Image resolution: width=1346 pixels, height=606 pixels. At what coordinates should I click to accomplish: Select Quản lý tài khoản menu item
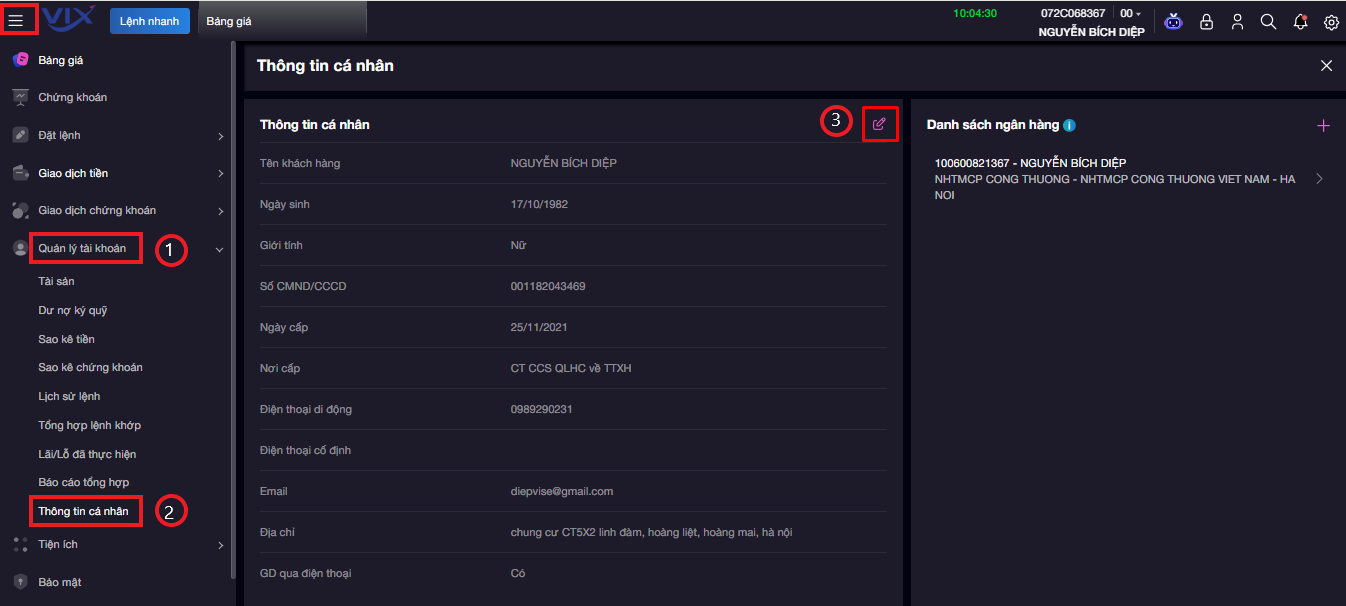(x=82, y=248)
